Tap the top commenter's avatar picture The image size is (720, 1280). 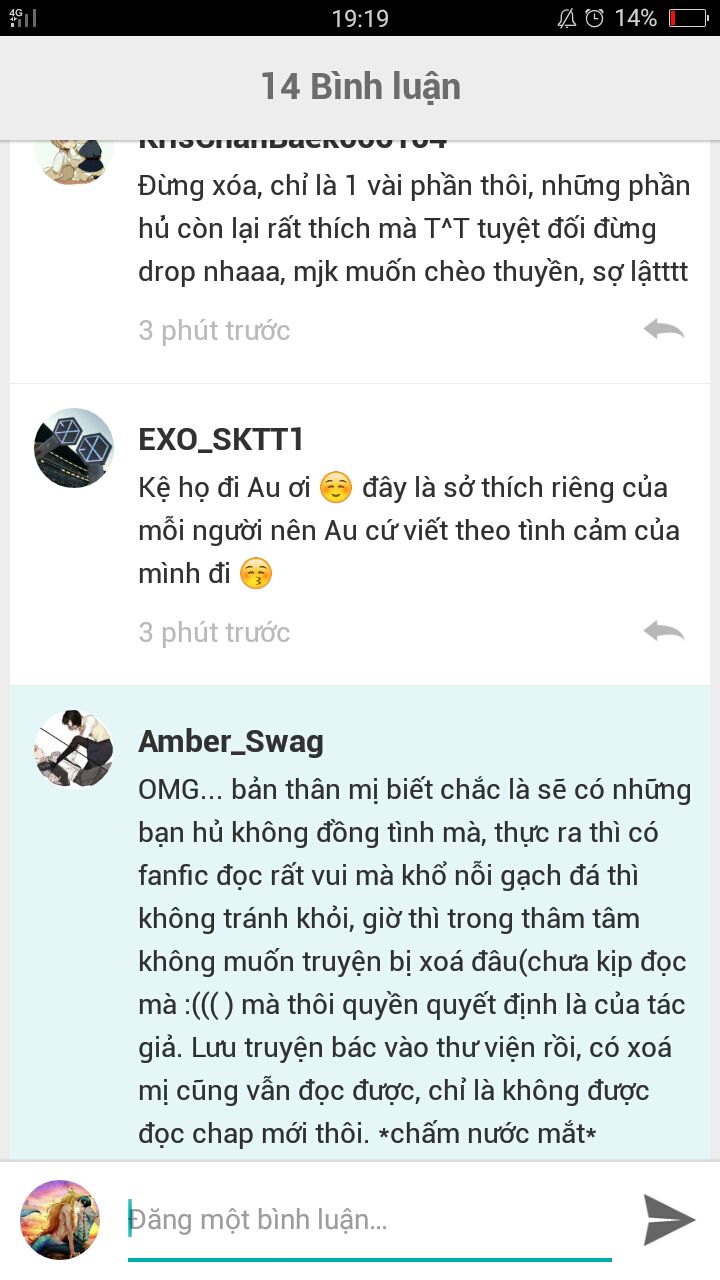point(74,160)
